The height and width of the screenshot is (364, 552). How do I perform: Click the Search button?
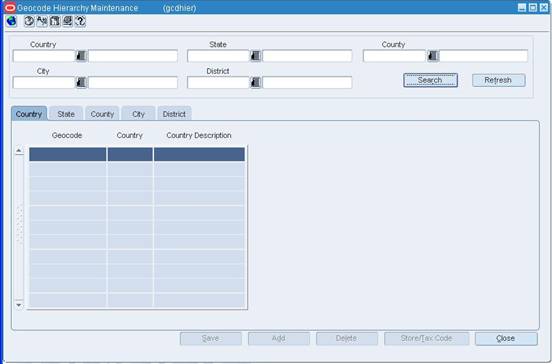430,80
